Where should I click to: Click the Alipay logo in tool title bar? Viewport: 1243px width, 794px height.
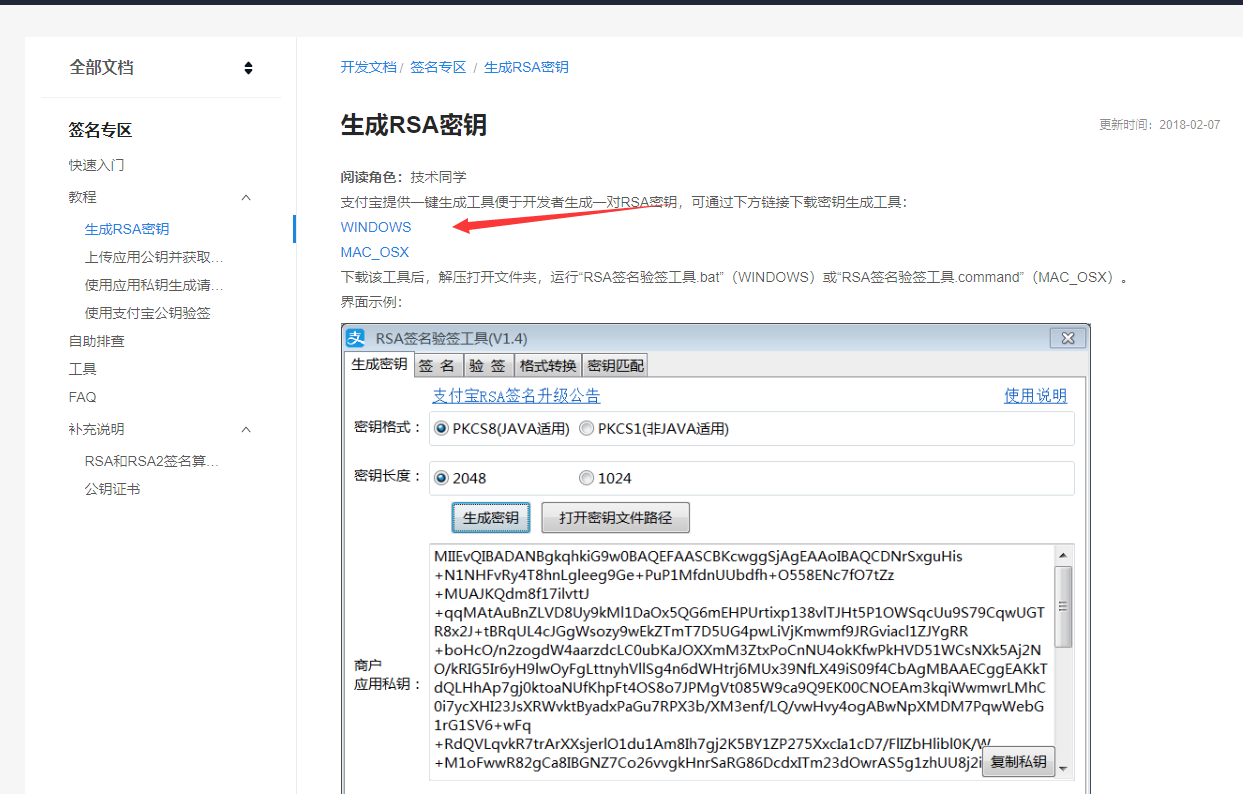356,338
